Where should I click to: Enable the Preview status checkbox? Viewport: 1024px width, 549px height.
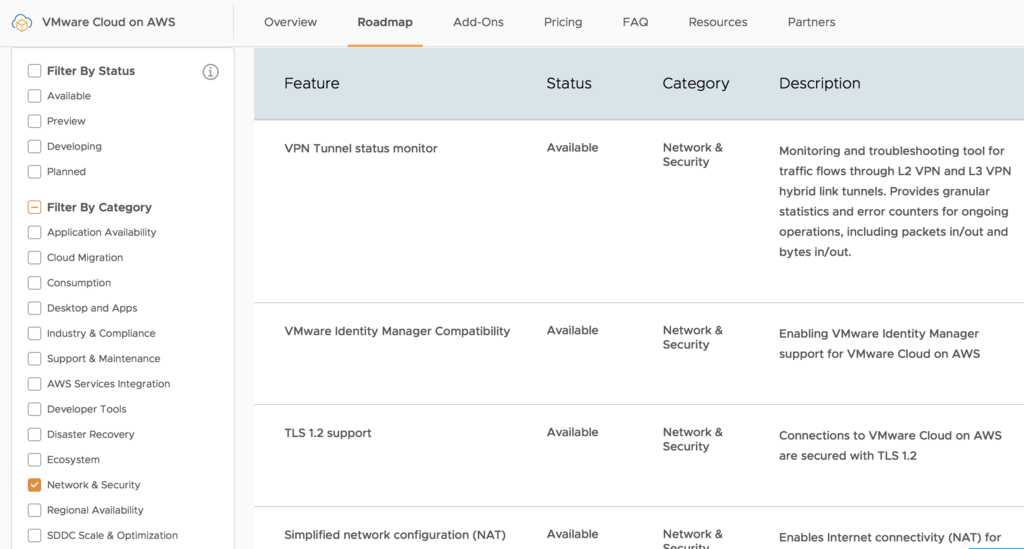35,121
